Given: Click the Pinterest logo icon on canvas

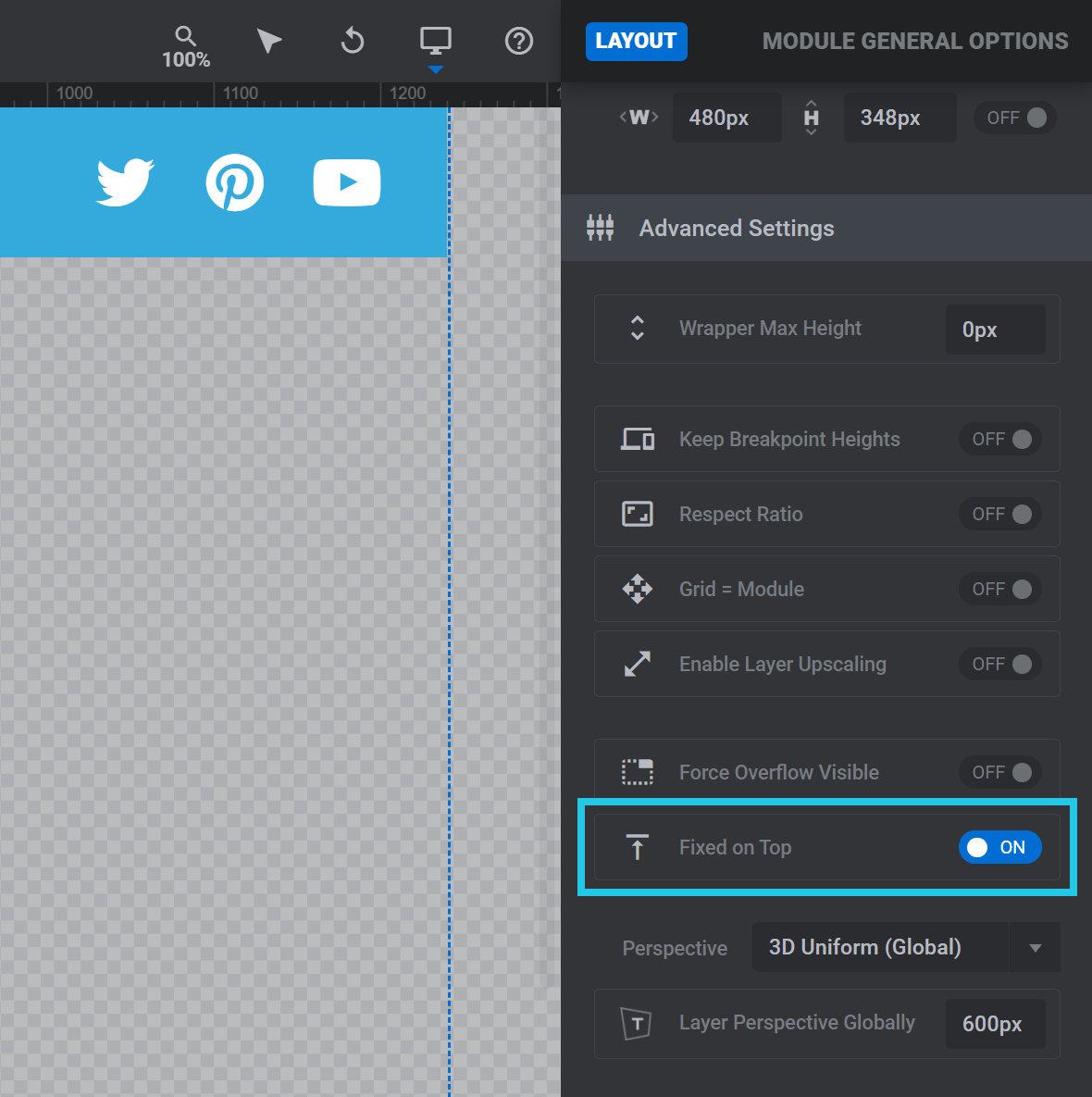Looking at the screenshot, I should click(234, 182).
